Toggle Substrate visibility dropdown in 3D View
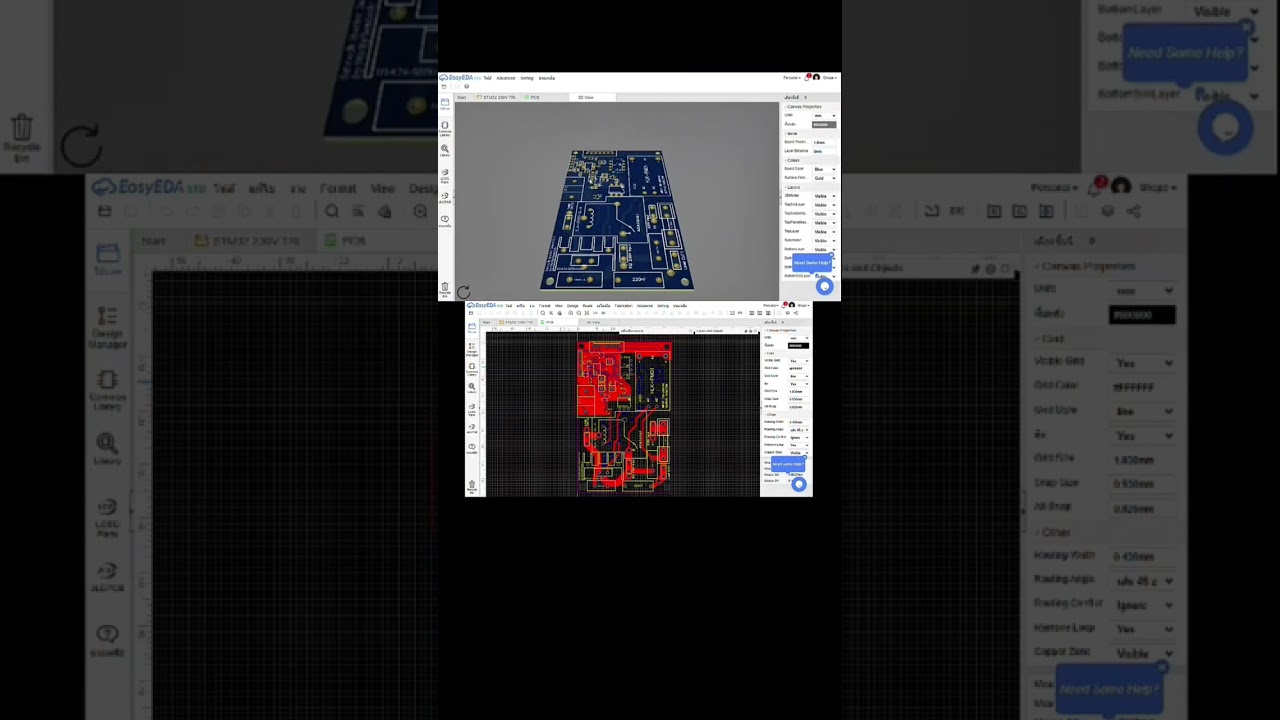This screenshot has width=1280, height=720. [824, 241]
